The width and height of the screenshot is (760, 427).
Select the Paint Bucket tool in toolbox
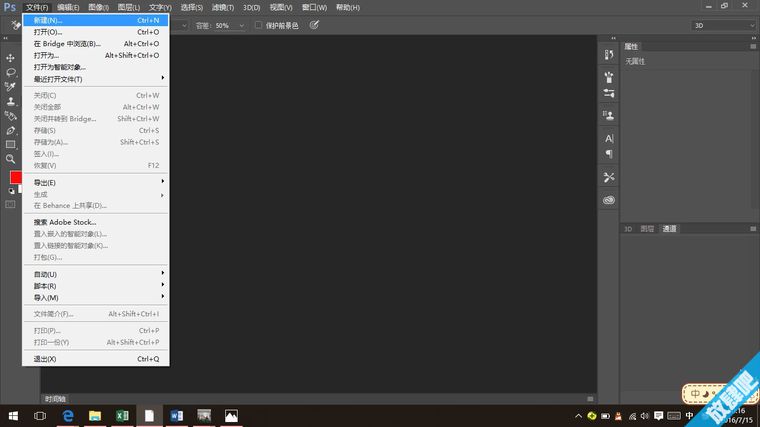[x=10, y=116]
